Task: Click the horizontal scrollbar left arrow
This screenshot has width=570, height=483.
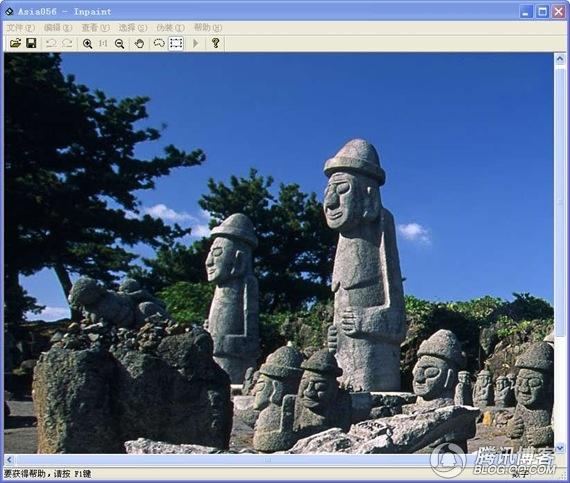Action: click(9, 459)
